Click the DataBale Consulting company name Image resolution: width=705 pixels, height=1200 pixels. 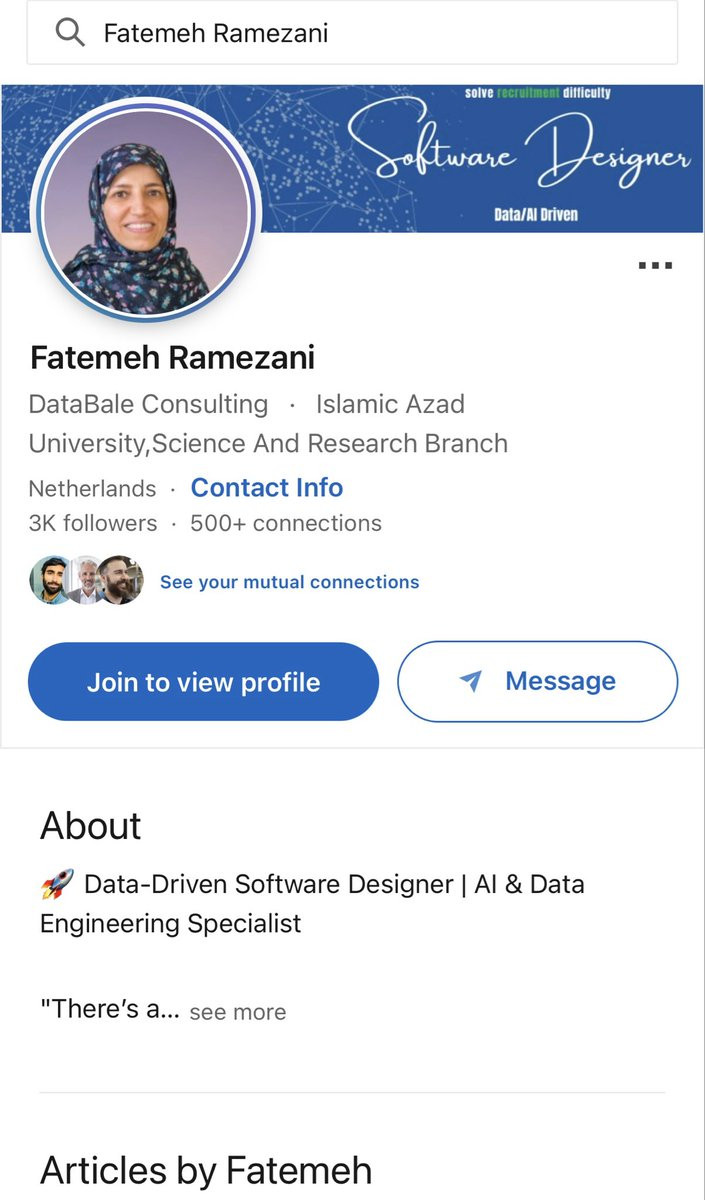point(148,404)
